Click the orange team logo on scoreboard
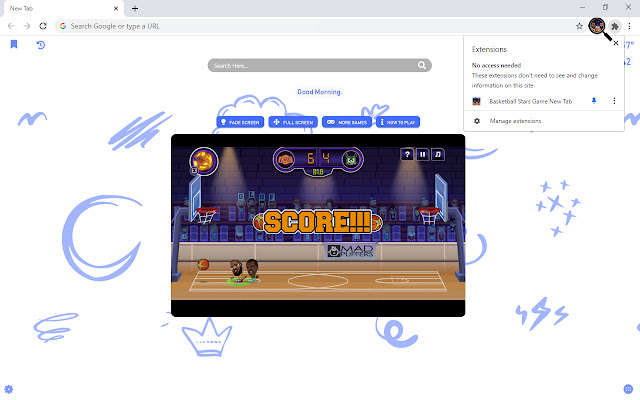The height and width of the screenshot is (400, 640). point(285,159)
